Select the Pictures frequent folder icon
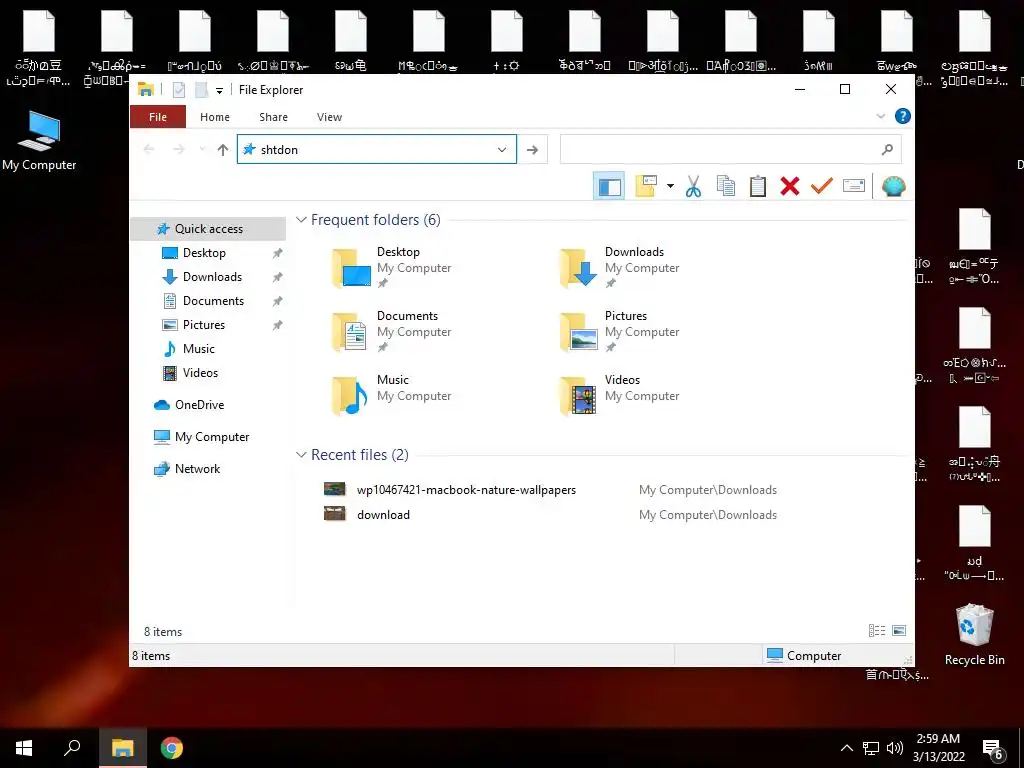The height and width of the screenshot is (768, 1024). click(579, 332)
